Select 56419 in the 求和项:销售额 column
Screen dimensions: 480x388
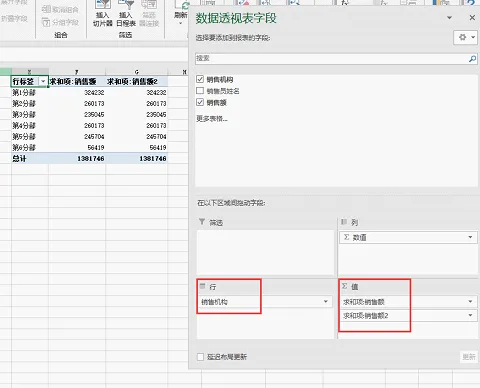pos(77,147)
